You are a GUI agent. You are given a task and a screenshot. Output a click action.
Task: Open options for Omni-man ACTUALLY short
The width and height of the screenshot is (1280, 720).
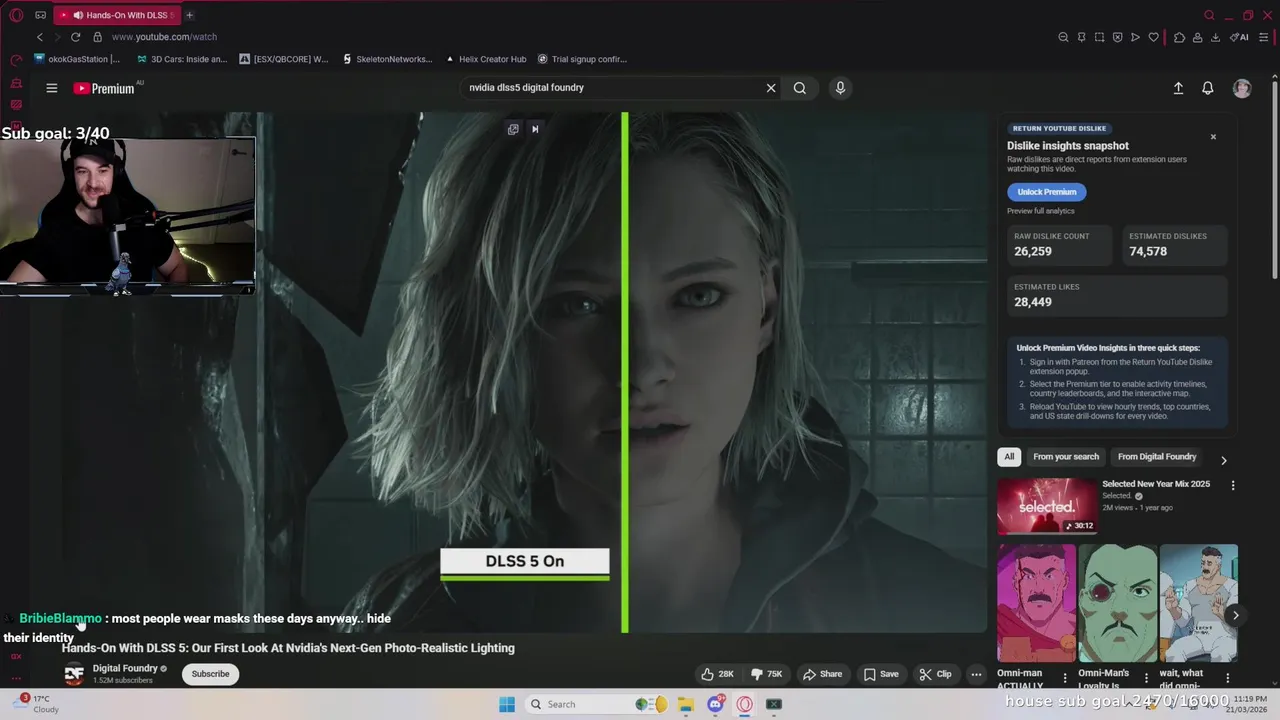(x=1065, y=677)
